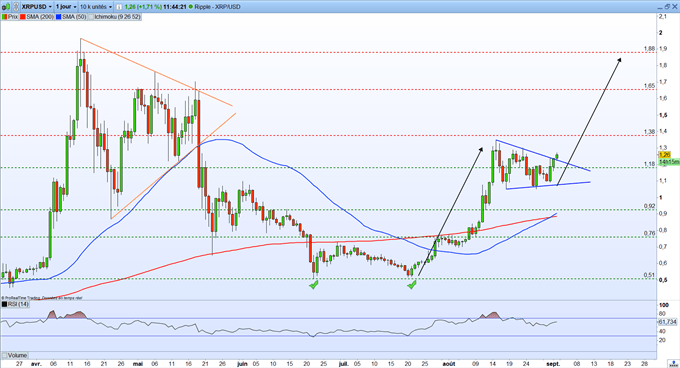This screenshot has height=368, width=680.
Task: Click the yellow 1,26 current price tag
Action: click(665, 155)
